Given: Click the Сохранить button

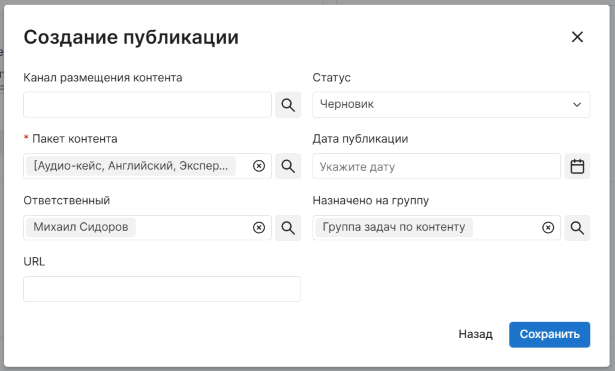Looking at the screenshot, I should pos(549,335).
